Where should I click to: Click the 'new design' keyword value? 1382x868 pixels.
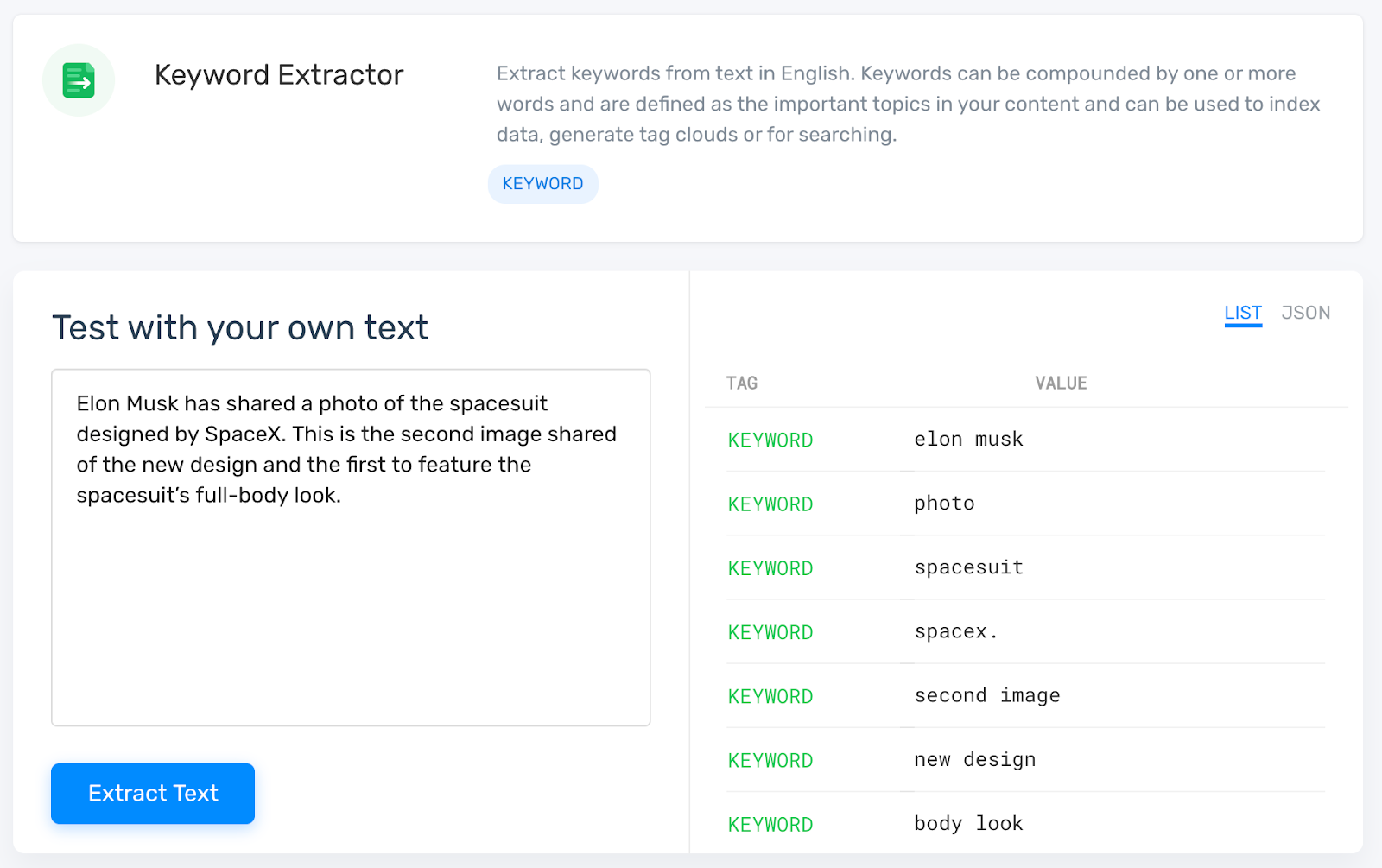pos(974,759)
